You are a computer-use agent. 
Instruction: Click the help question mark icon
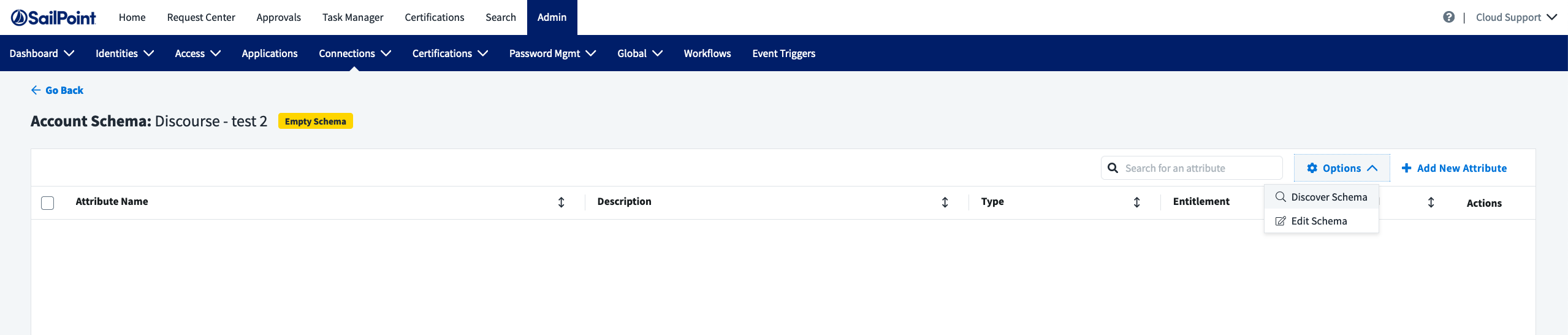pos(1448,17)
